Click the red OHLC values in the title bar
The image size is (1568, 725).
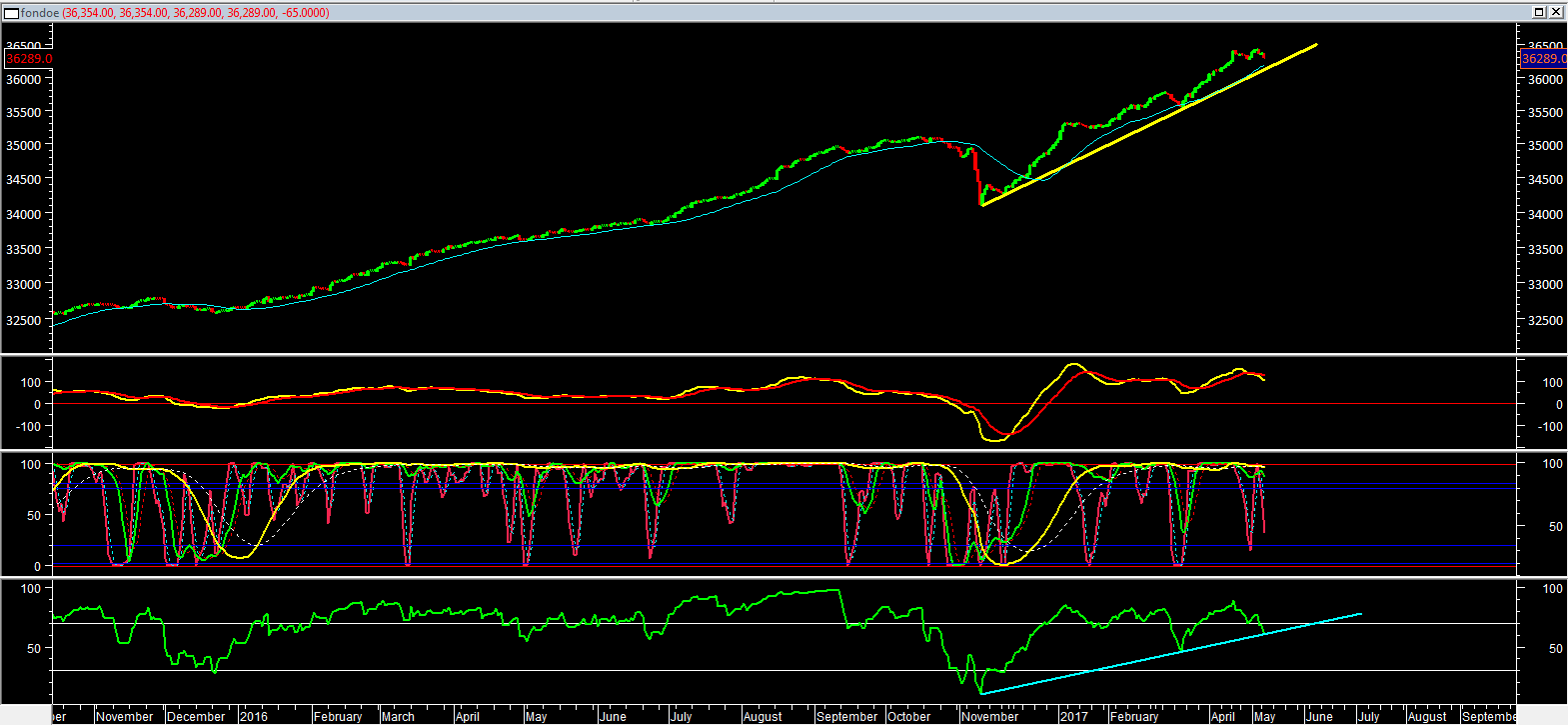click(x=196, y=13)
